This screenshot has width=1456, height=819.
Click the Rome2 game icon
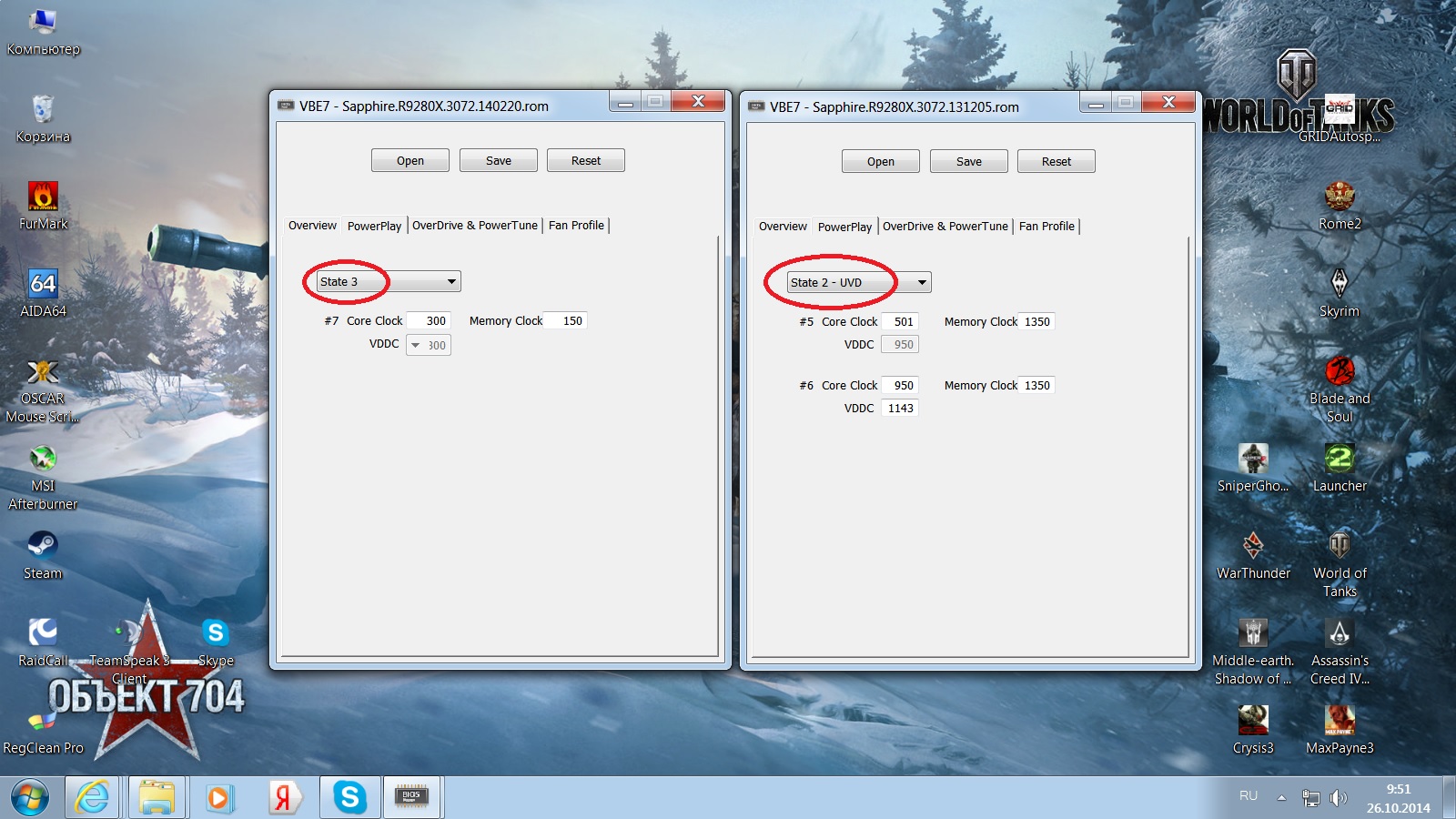1340,205
